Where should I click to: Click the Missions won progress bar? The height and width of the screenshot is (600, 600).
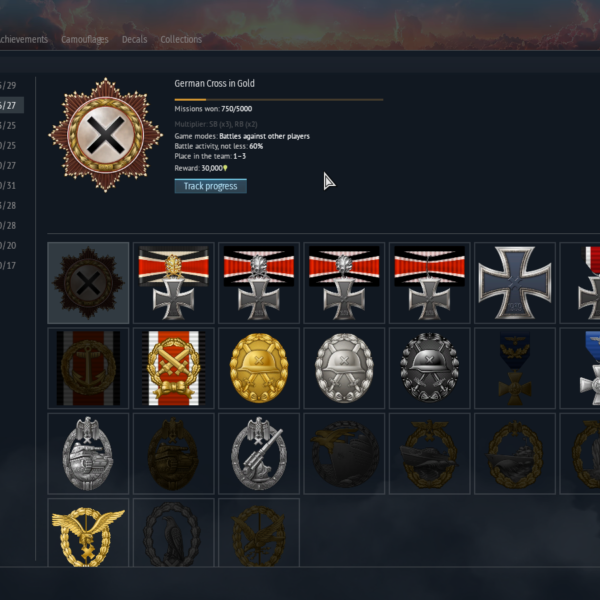click(x=279, y=99)
